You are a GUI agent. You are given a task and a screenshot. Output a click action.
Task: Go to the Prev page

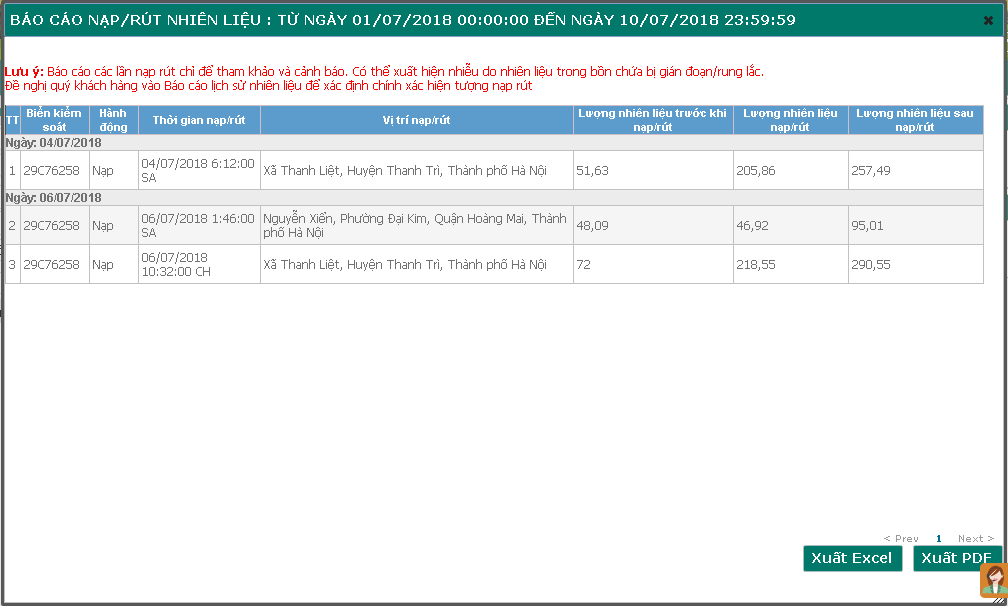point(901,539)
